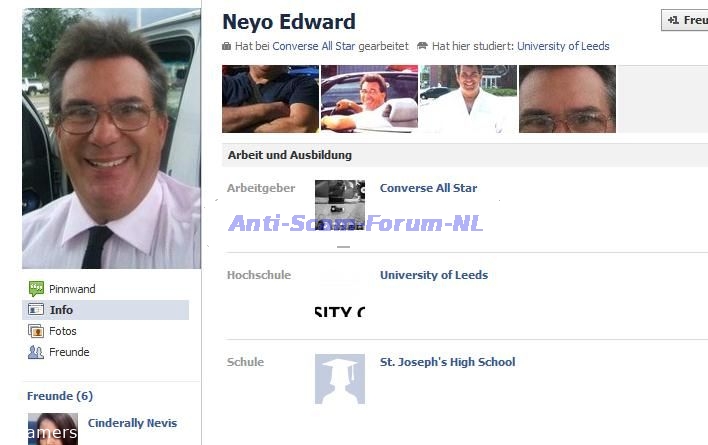Click the briefcase icon beside work info
The height and width of the screenshot is (445, 708).
pyautogui.click(x=226, y=46)
